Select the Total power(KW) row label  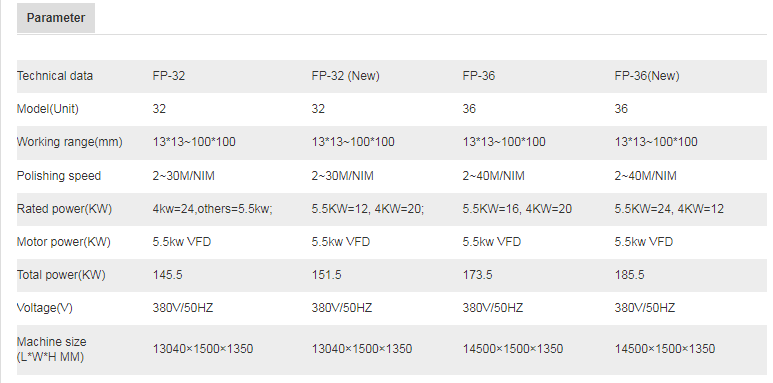(61, 275)
